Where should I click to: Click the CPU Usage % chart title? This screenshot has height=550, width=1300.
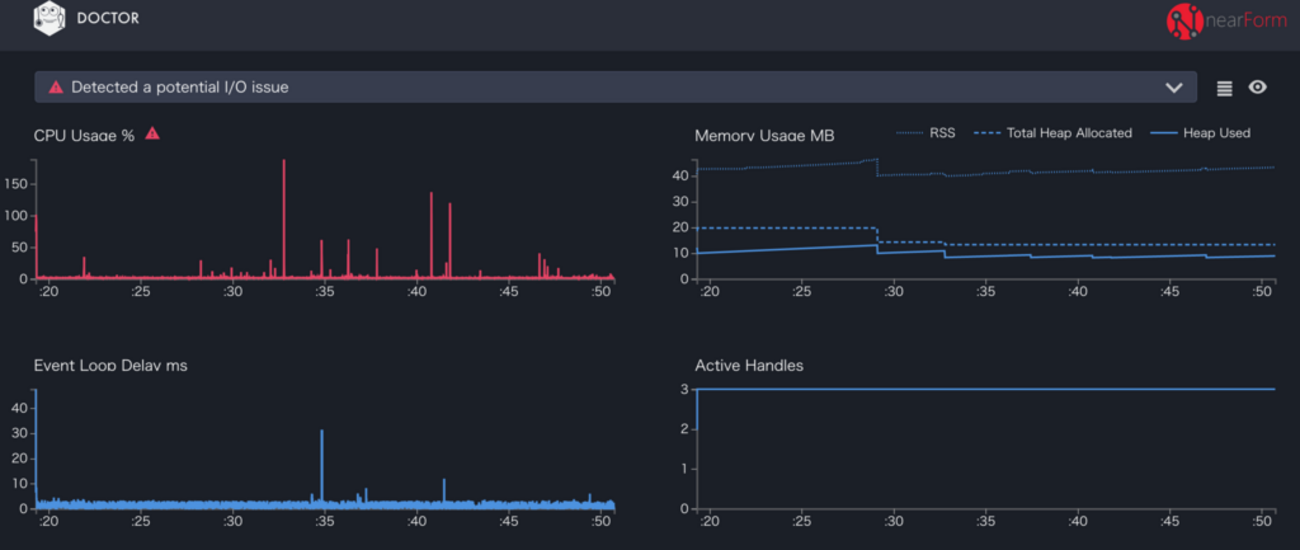coord(84,136)
